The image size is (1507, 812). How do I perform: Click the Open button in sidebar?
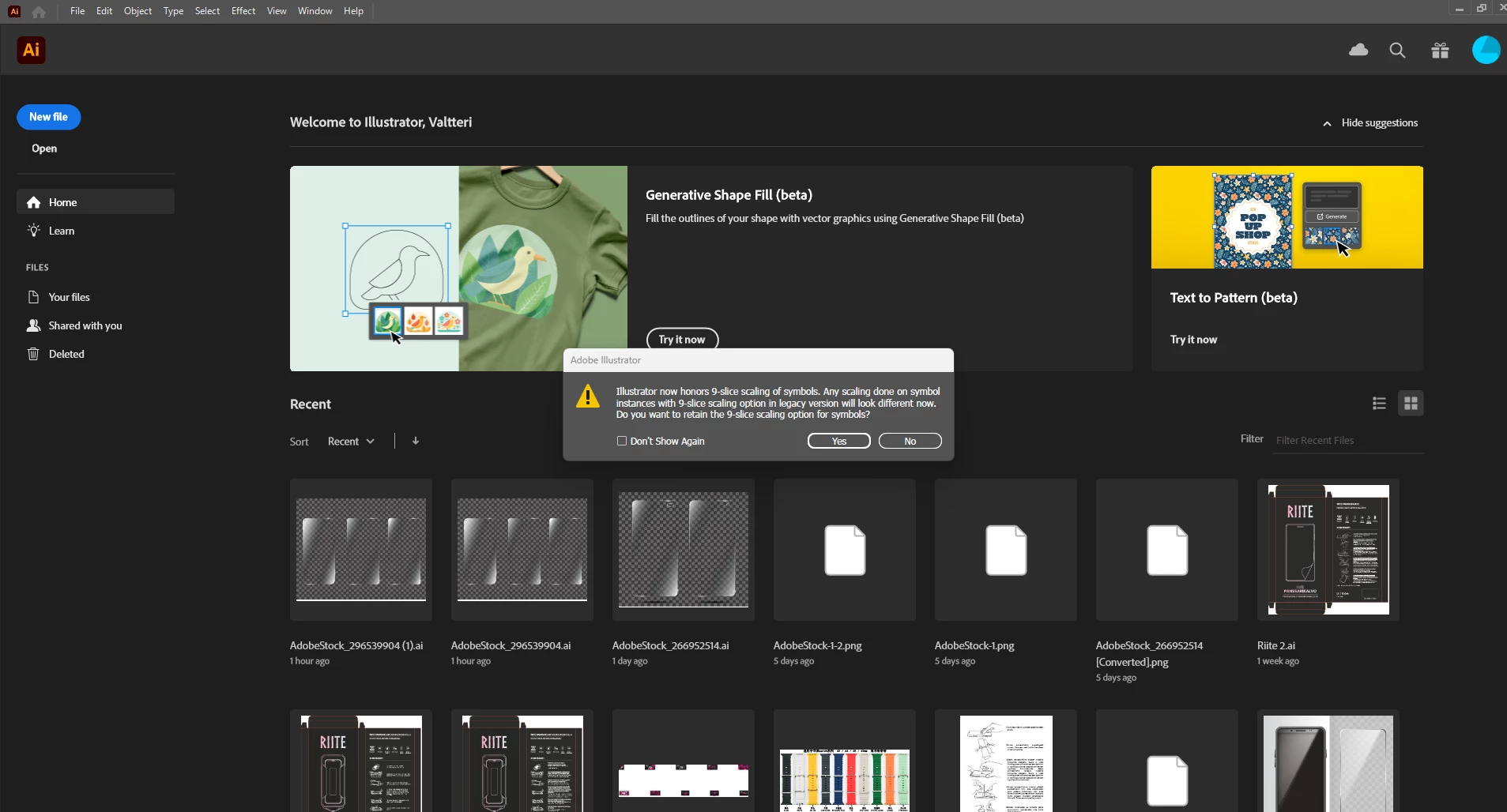(x=44, y=148)
